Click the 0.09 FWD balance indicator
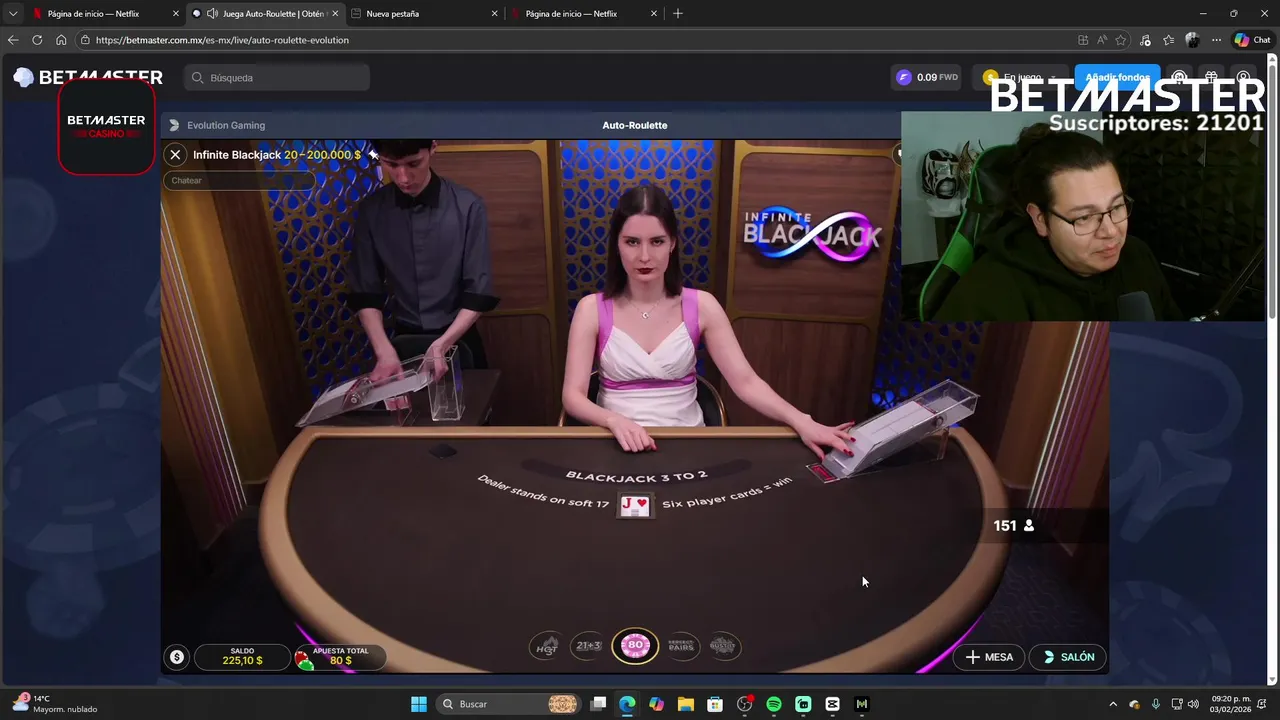 pos(927,77)
